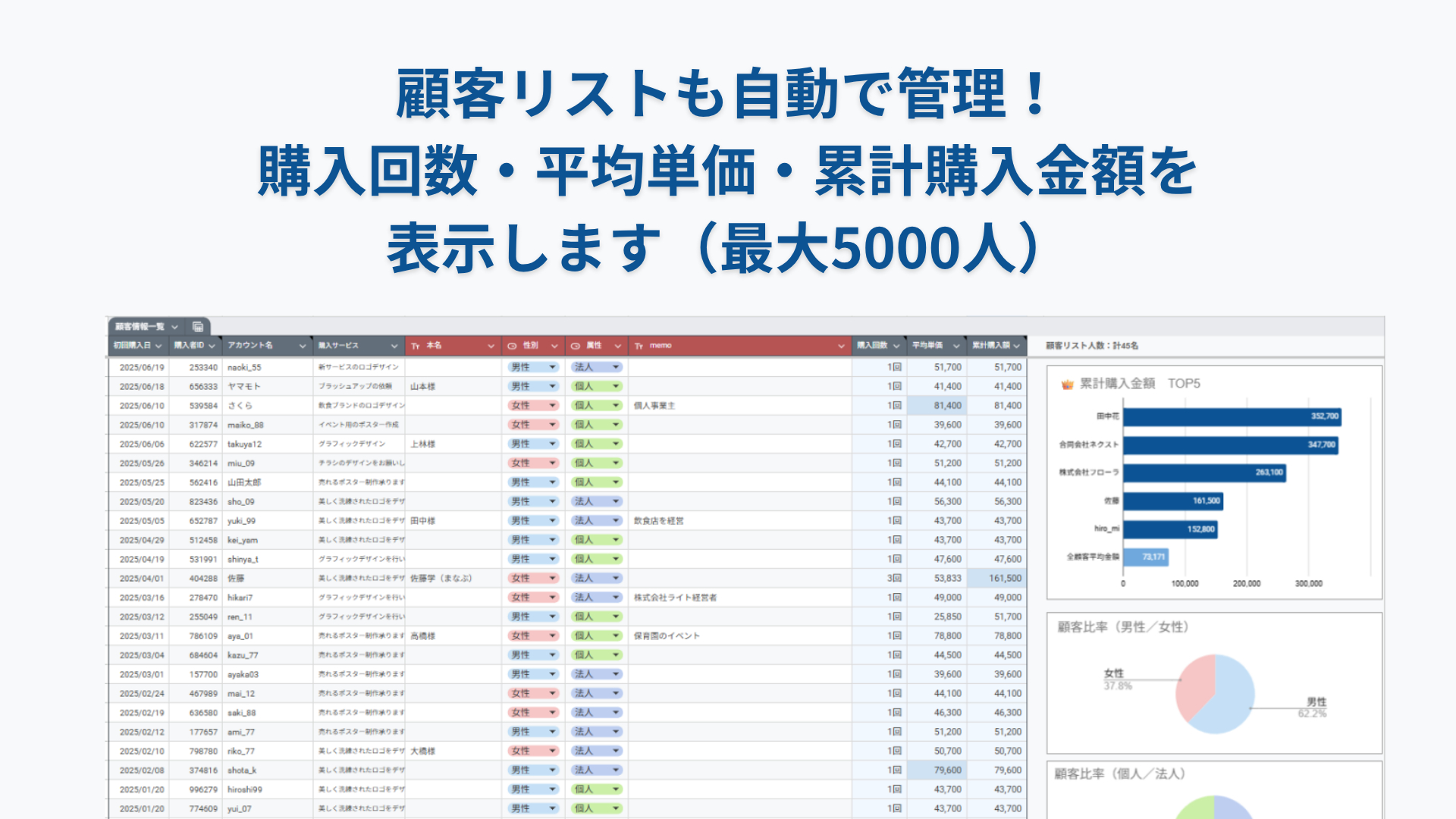The height and width of the screenshot is (819, 1456).
Task: Select the real name cell 上林様
Action: coord(453,444)
